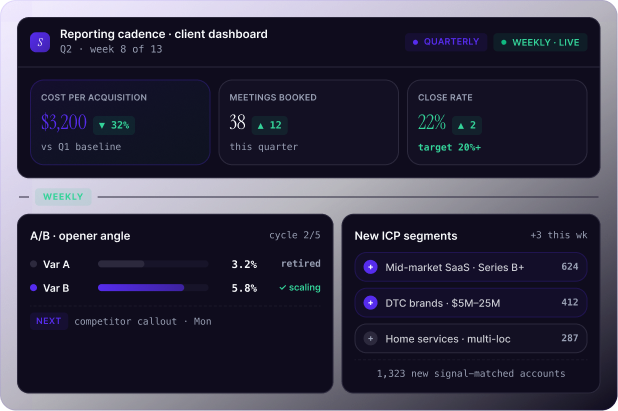Click the plus icon beside Home services
618x411 pixels.
pyautogui.click(x=370, y=339)
